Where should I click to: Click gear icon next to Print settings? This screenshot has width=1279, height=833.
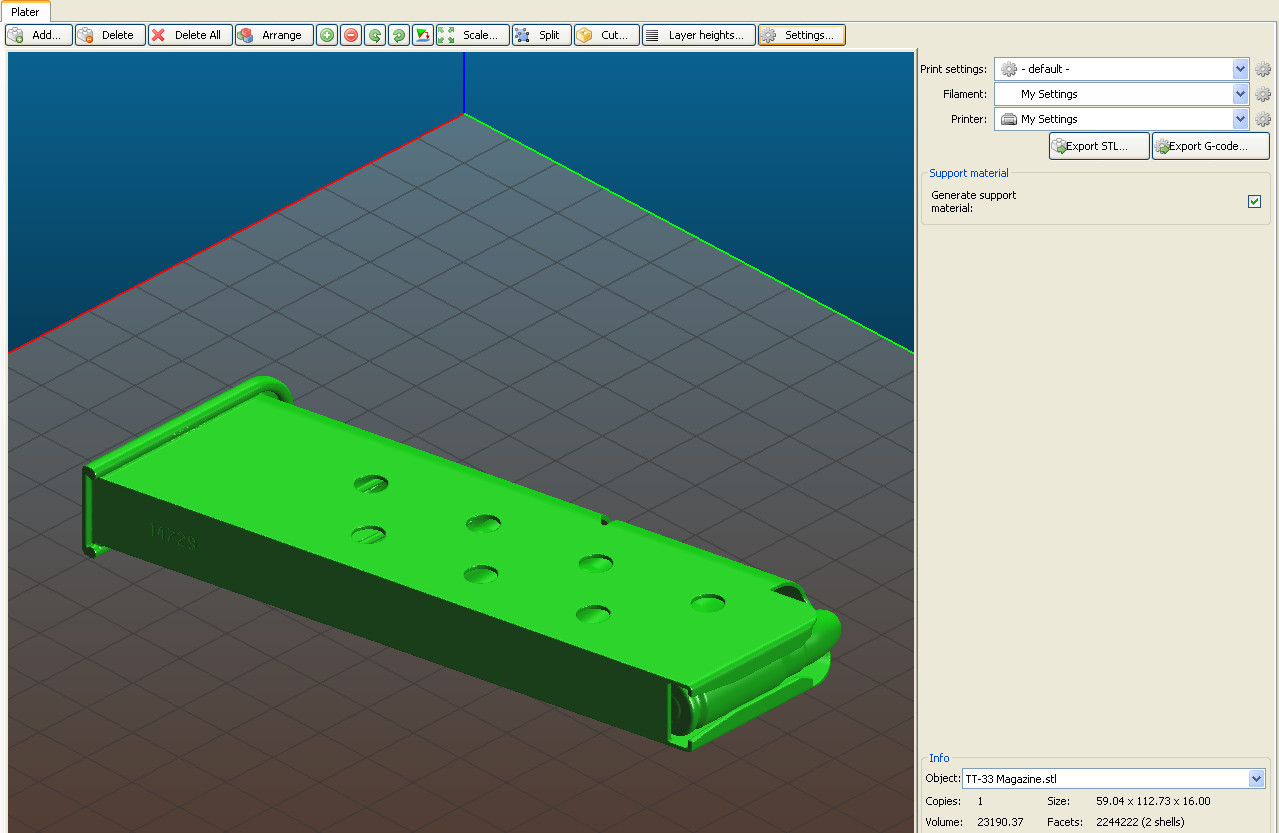pos(1263,69)
